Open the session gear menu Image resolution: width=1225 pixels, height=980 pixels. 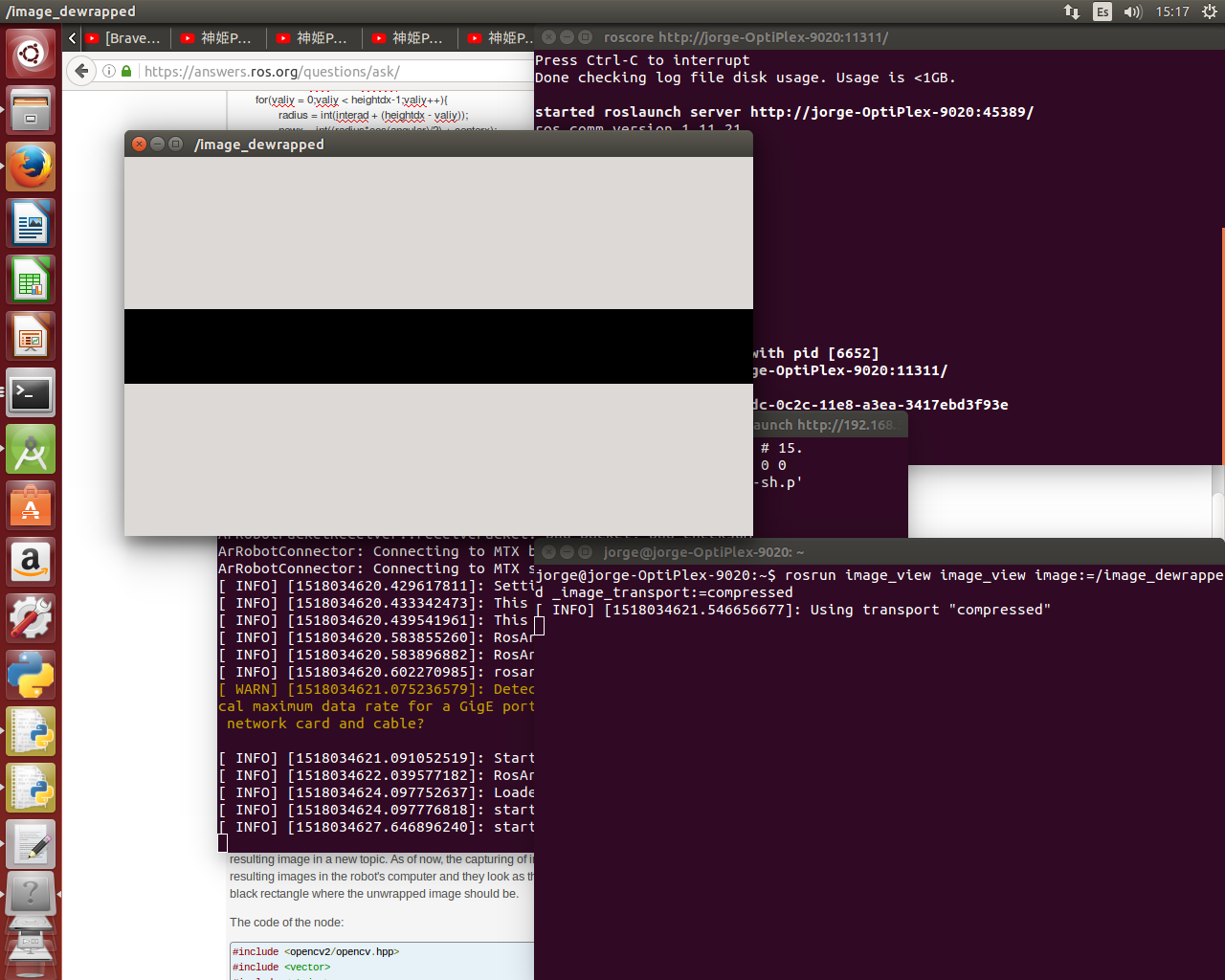coord(1209,11)
